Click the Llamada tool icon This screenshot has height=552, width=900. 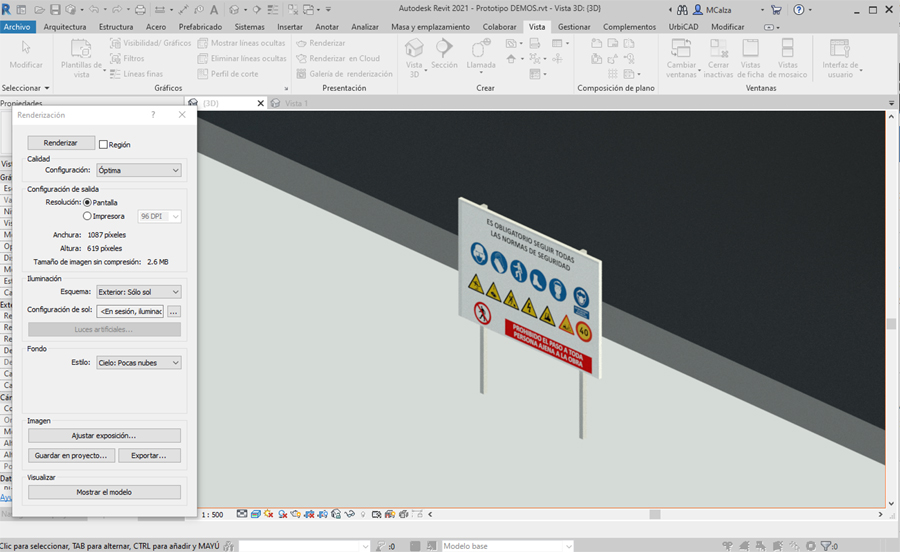pos(481,49)
